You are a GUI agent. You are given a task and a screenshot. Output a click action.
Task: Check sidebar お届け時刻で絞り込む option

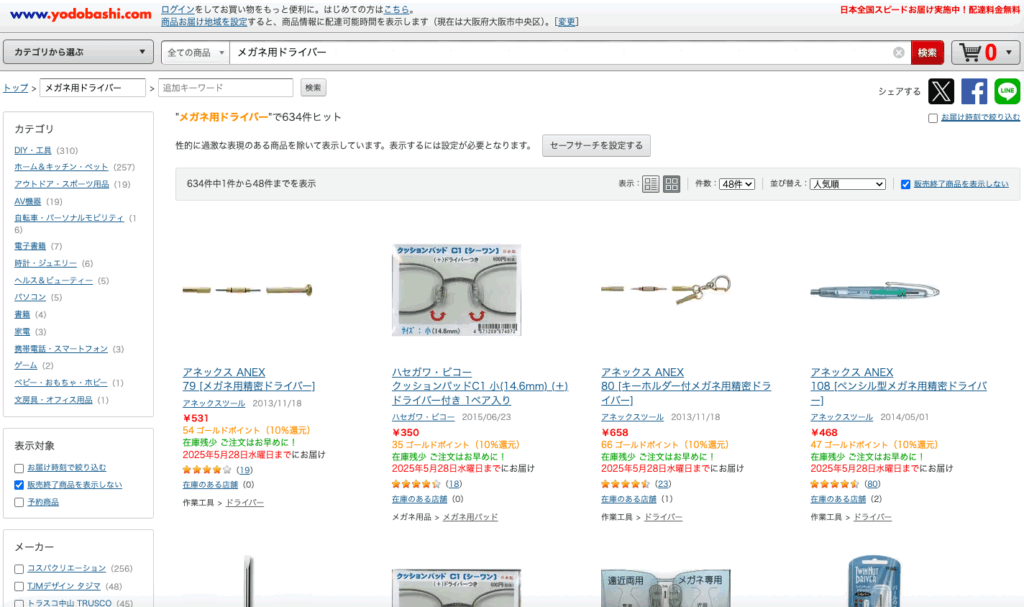(19, 468)
